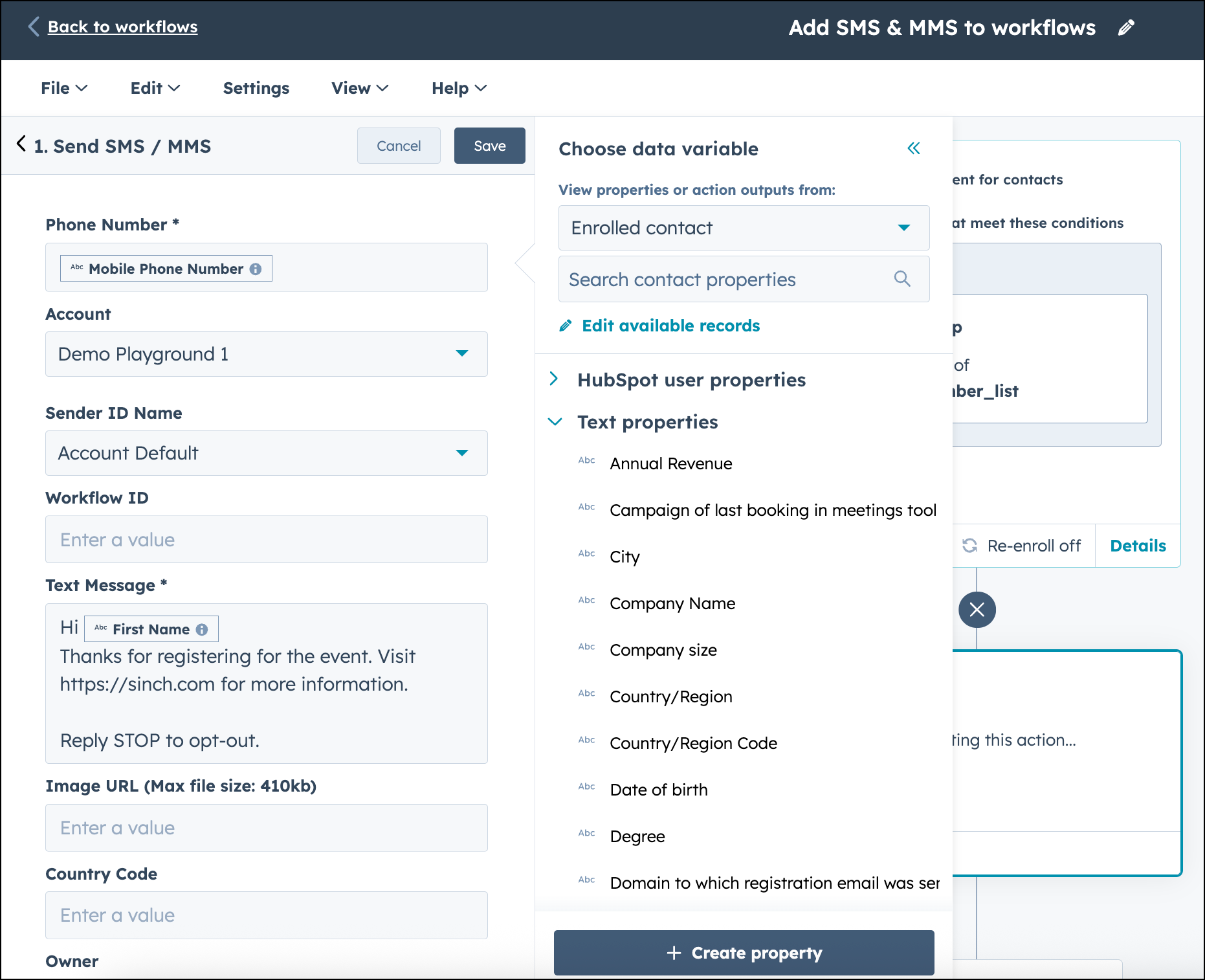Remove the workflow action using the X icon
This screenshot has height=980, width=1205.
point(977,609)
